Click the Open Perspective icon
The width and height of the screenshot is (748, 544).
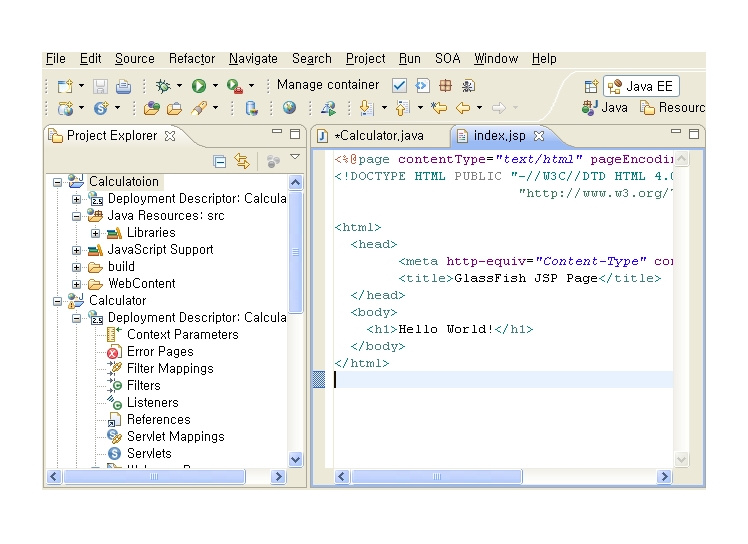591,86
